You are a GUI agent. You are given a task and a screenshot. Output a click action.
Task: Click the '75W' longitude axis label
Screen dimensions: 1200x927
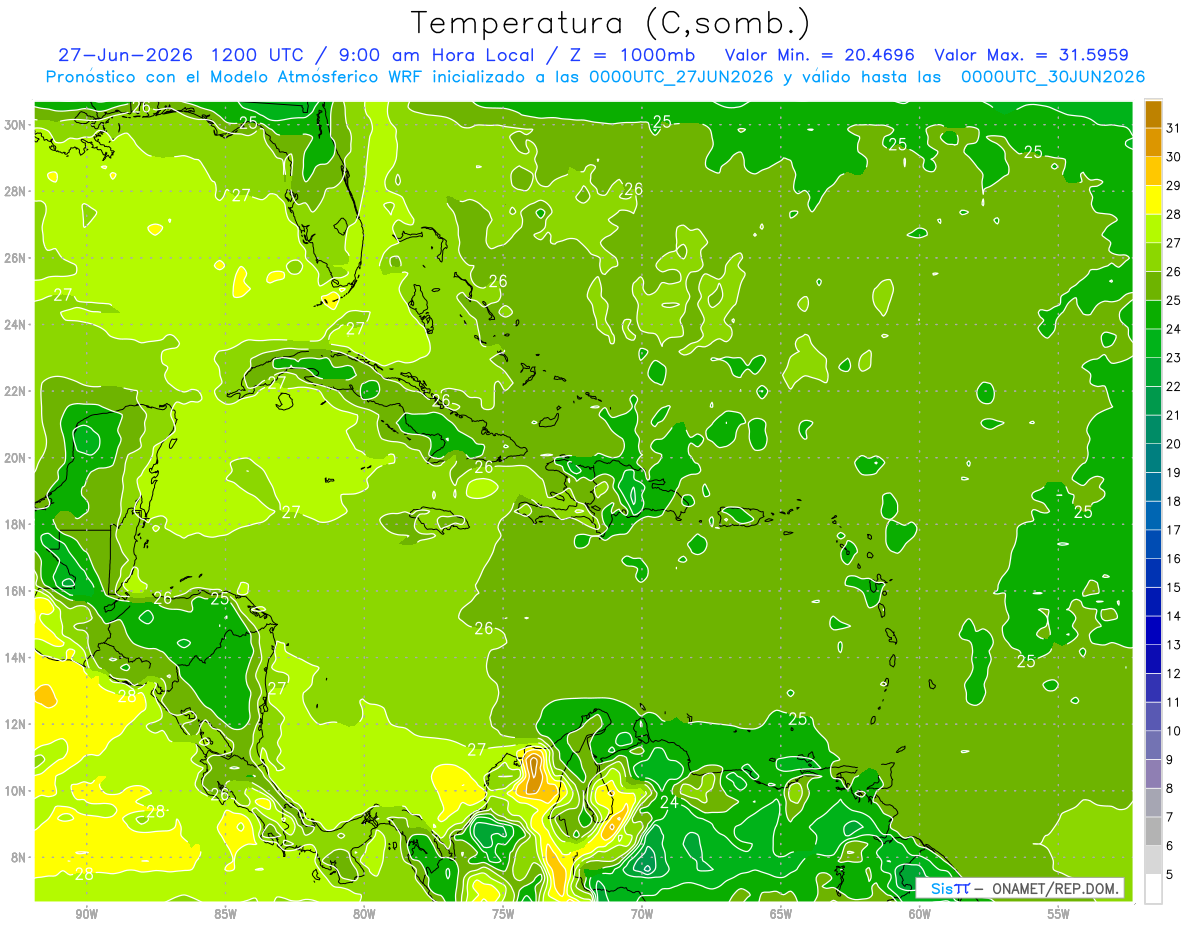point(503,914)
